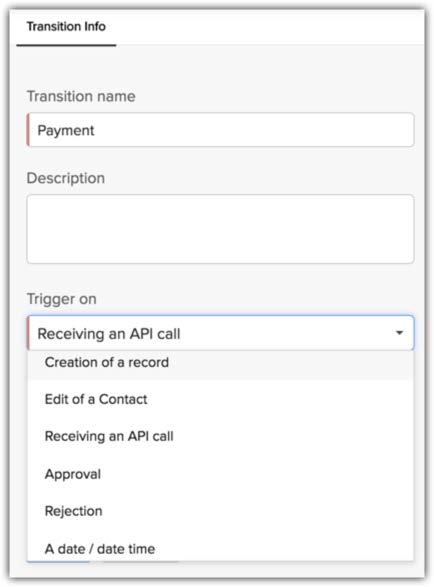Screen dimensions: 434x587
Task: Click the 'Transition name' field label
Action: tap(81, 96)
